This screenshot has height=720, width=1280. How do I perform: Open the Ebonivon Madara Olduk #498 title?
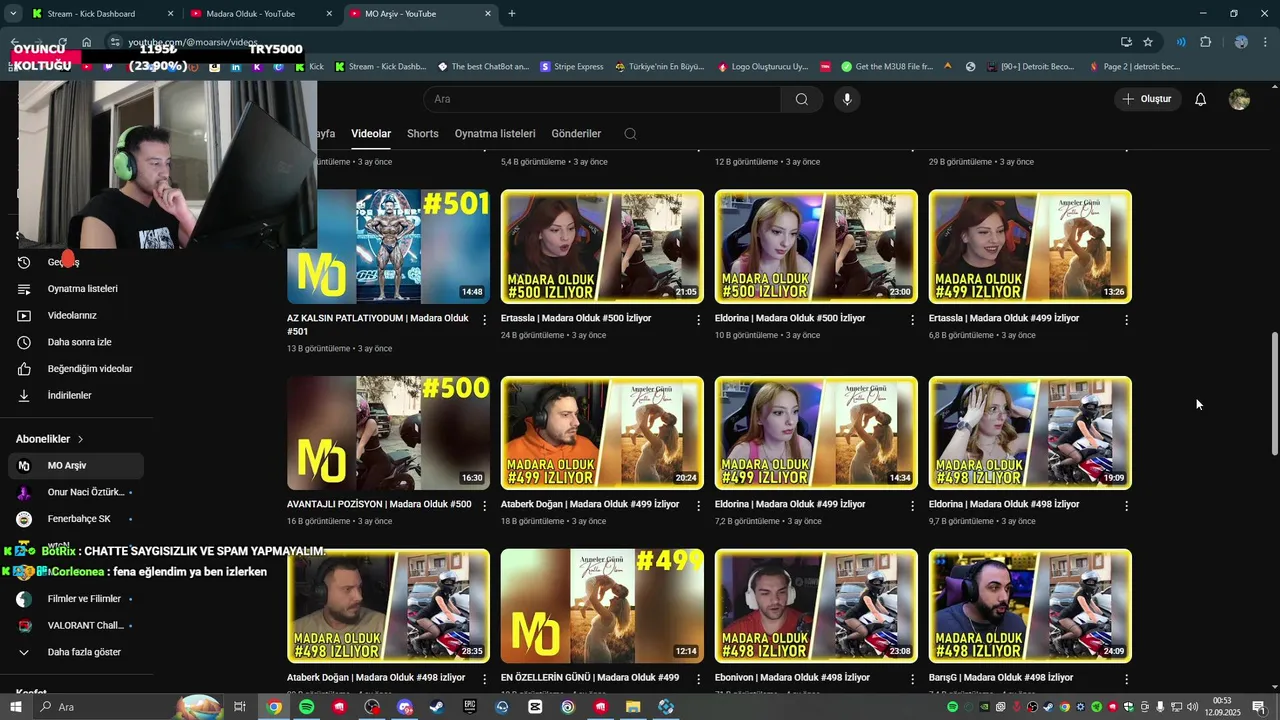[792, 678]
